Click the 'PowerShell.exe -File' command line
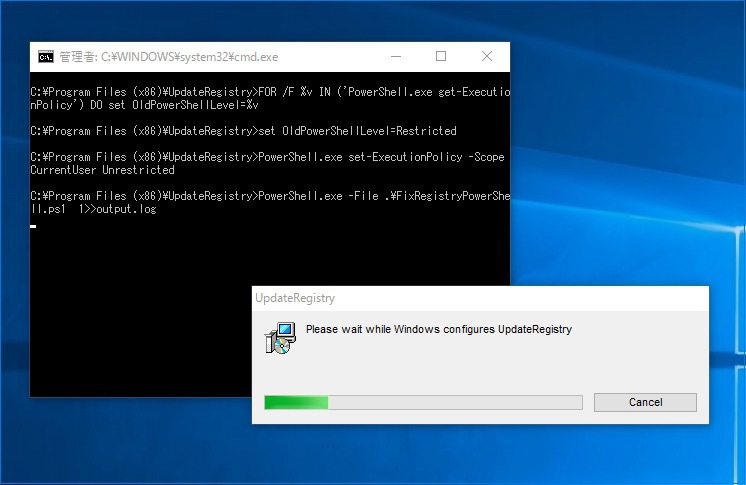Image resolution: width=746 pixels, height=485 pixels. coord(270,202)
